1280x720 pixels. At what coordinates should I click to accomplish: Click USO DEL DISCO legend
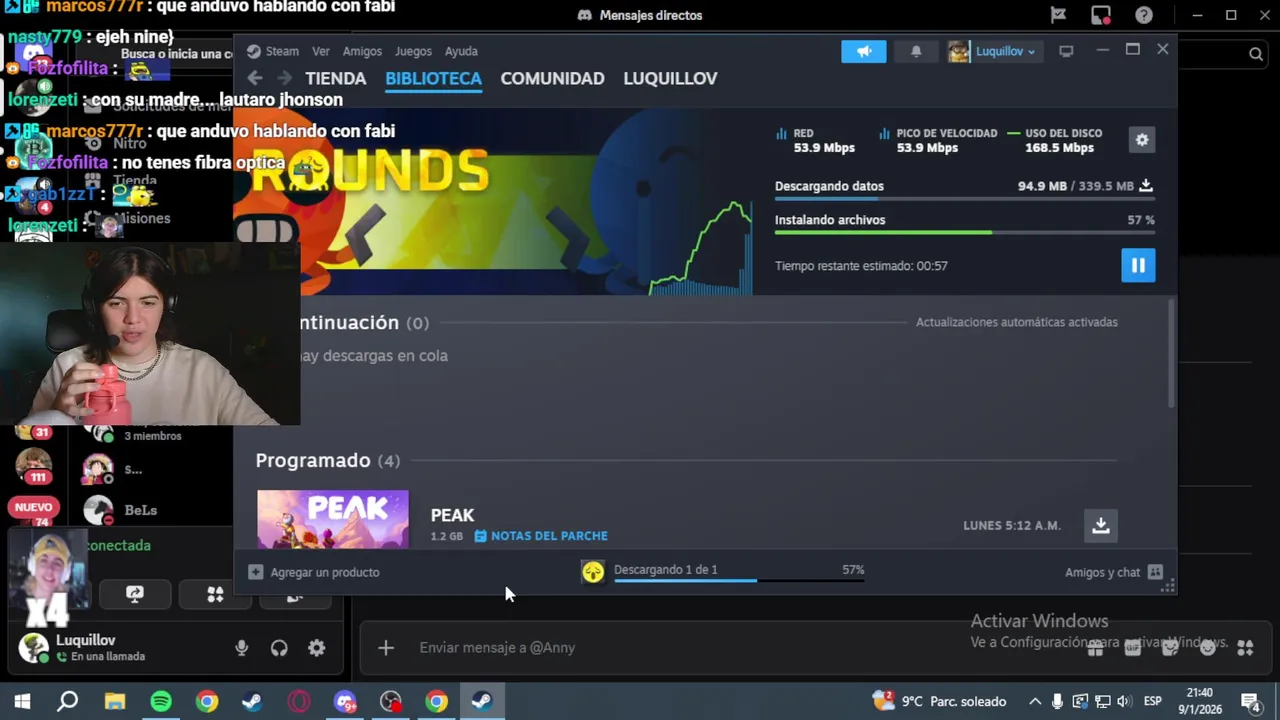tap(1055, 140)
